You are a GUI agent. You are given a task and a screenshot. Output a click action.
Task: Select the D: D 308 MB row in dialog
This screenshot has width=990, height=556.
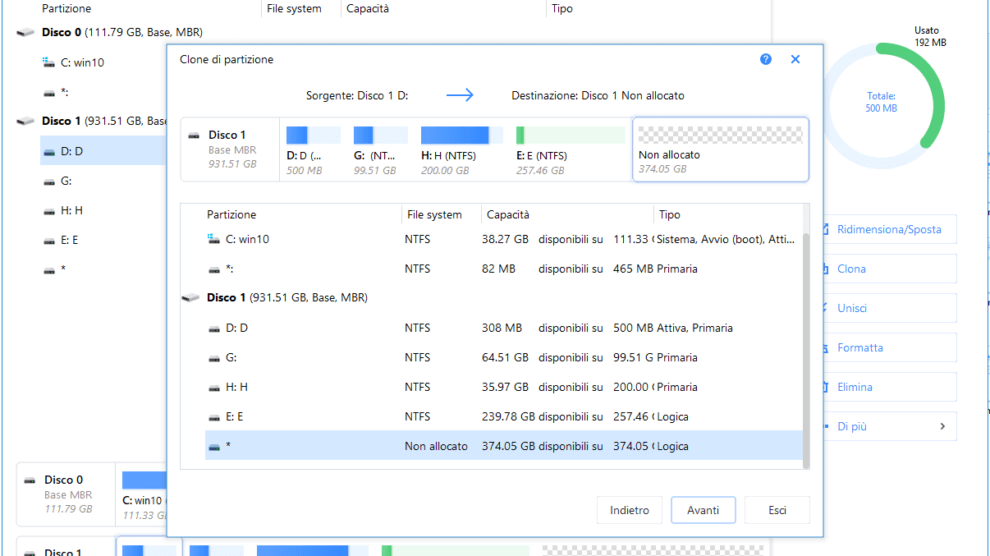click(x=503, y=328)
